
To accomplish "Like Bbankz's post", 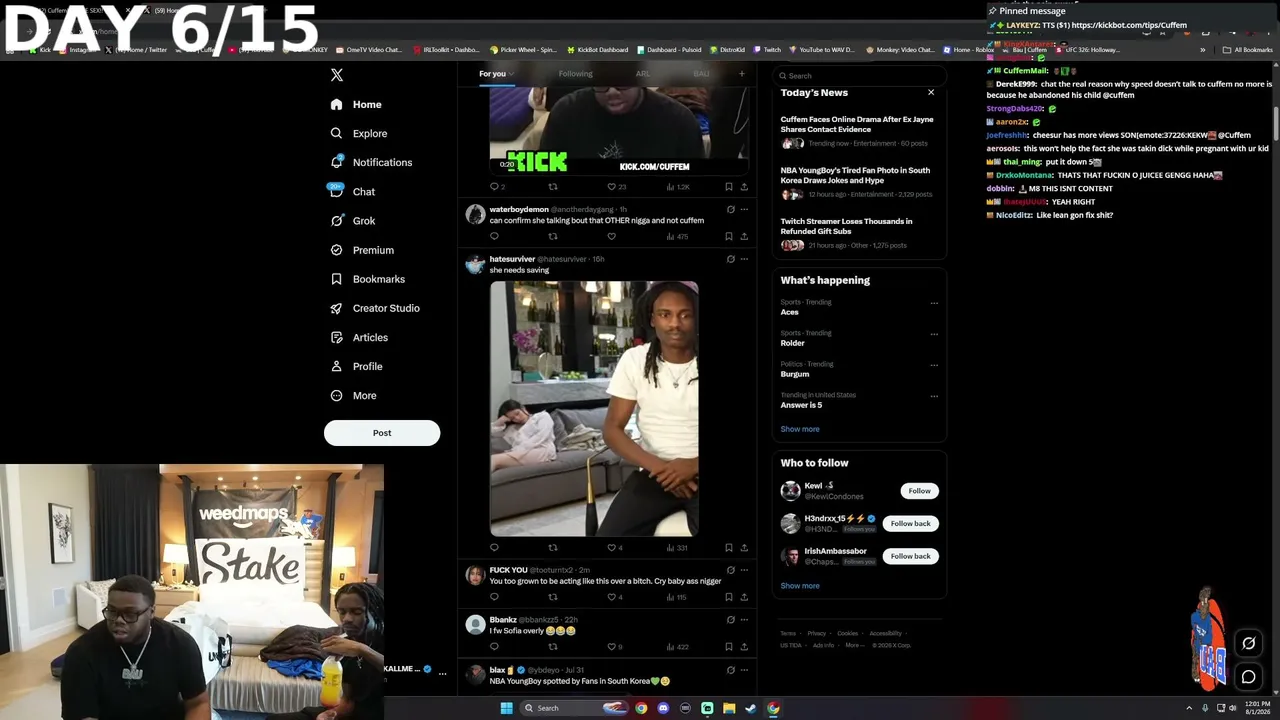I will [x=614, y=647].
